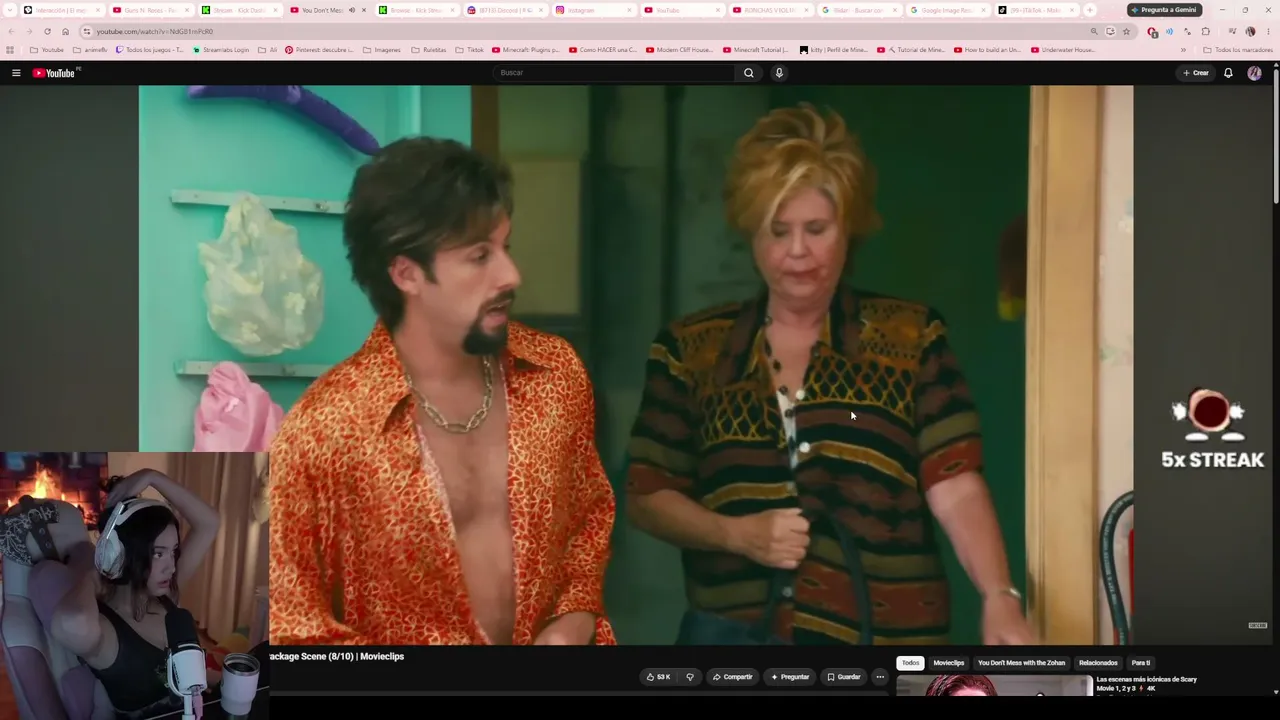Click the Preguntar ask button
The width and height of the screenshot is (1280, 720).
point(790,677)
